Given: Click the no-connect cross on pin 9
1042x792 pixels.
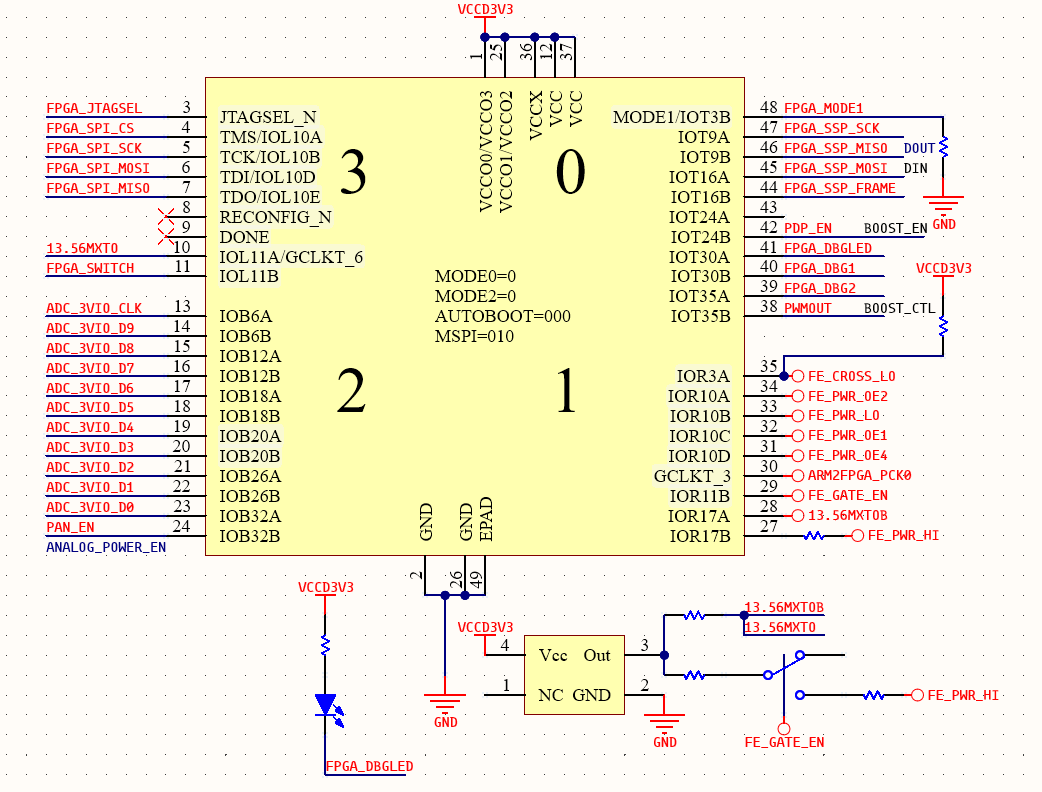Looking at the screenshot, I should [x=165, y=237].
